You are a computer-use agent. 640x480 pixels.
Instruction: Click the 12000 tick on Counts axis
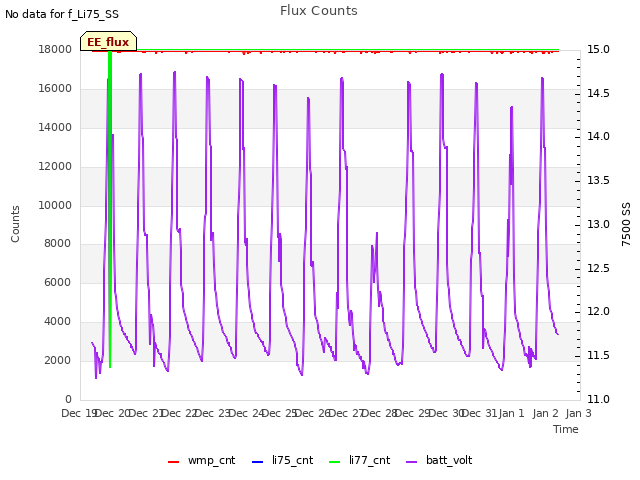click(x=55, y=166)
